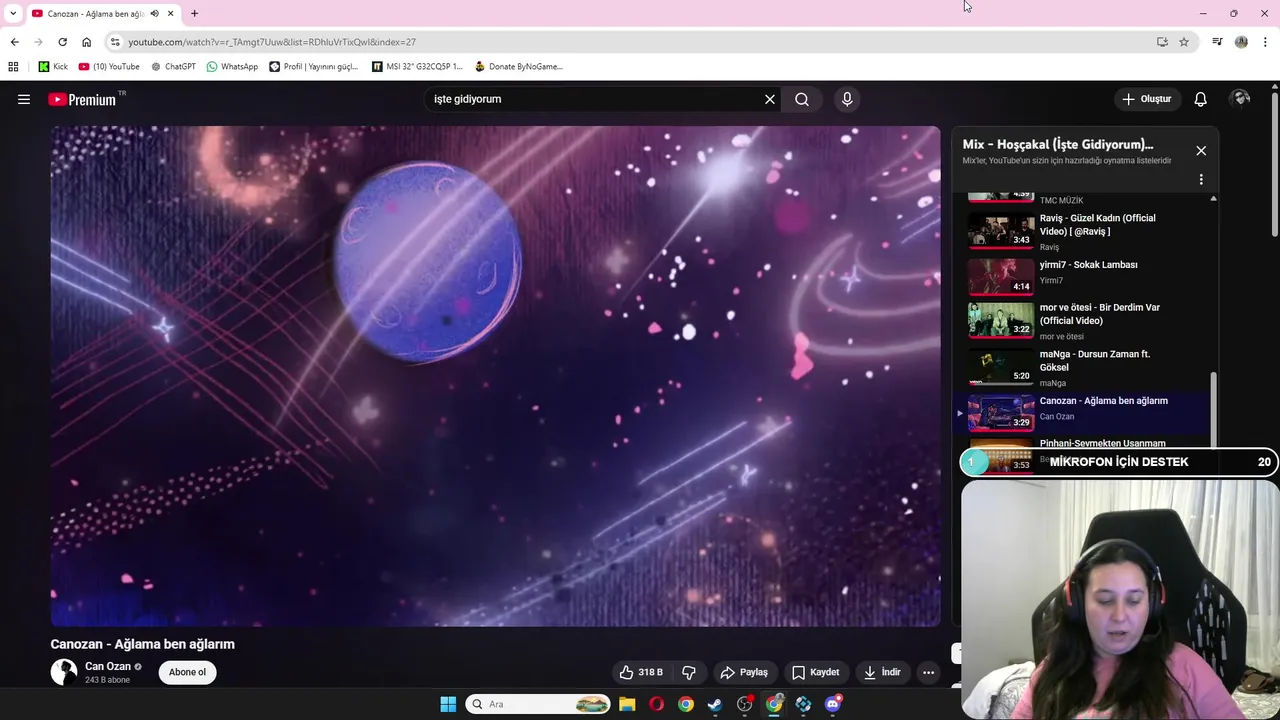Open ChatGPT bookmark
The image size is (1280, 720).
coord(173,67)
